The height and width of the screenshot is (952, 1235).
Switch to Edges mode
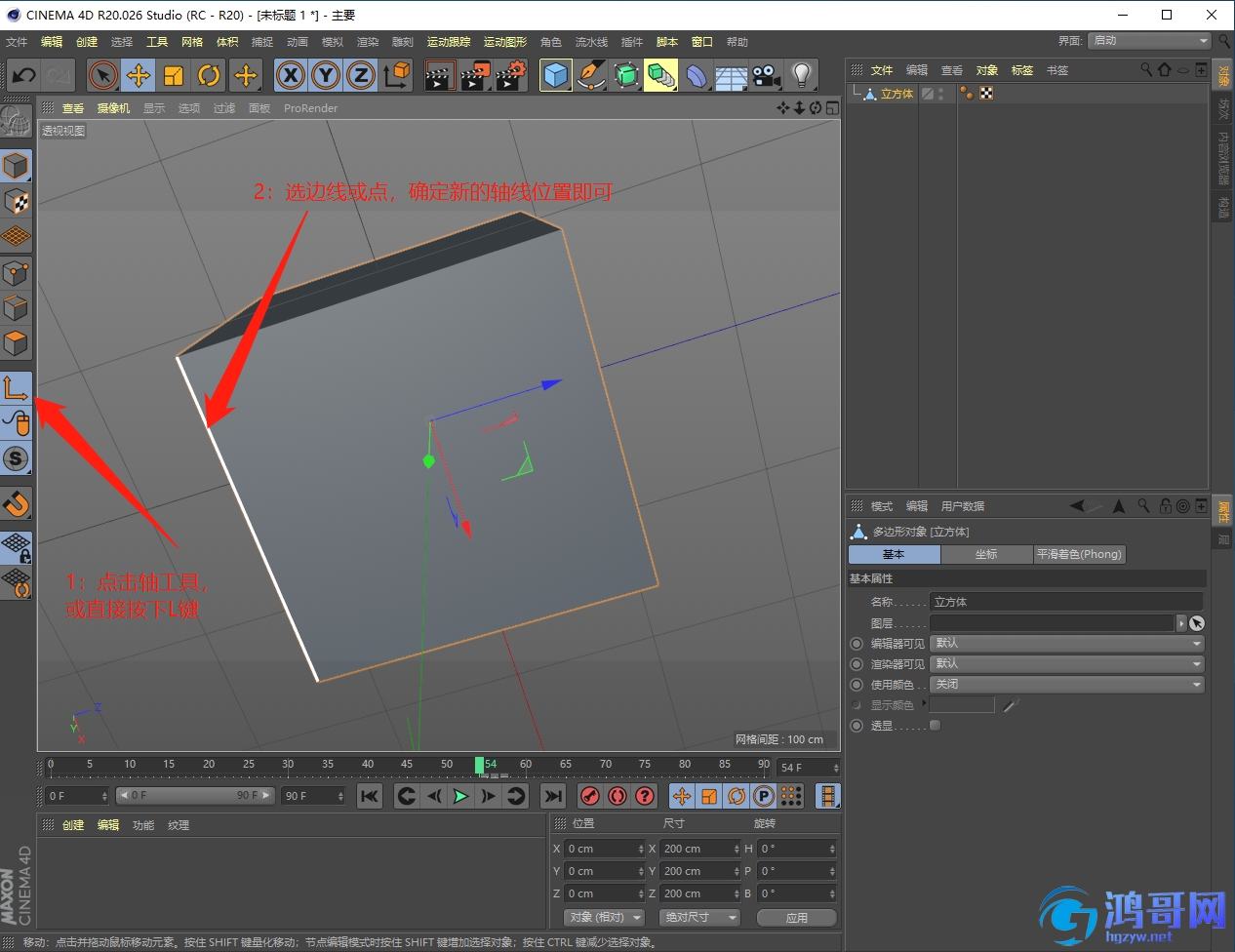click(16, 308)
